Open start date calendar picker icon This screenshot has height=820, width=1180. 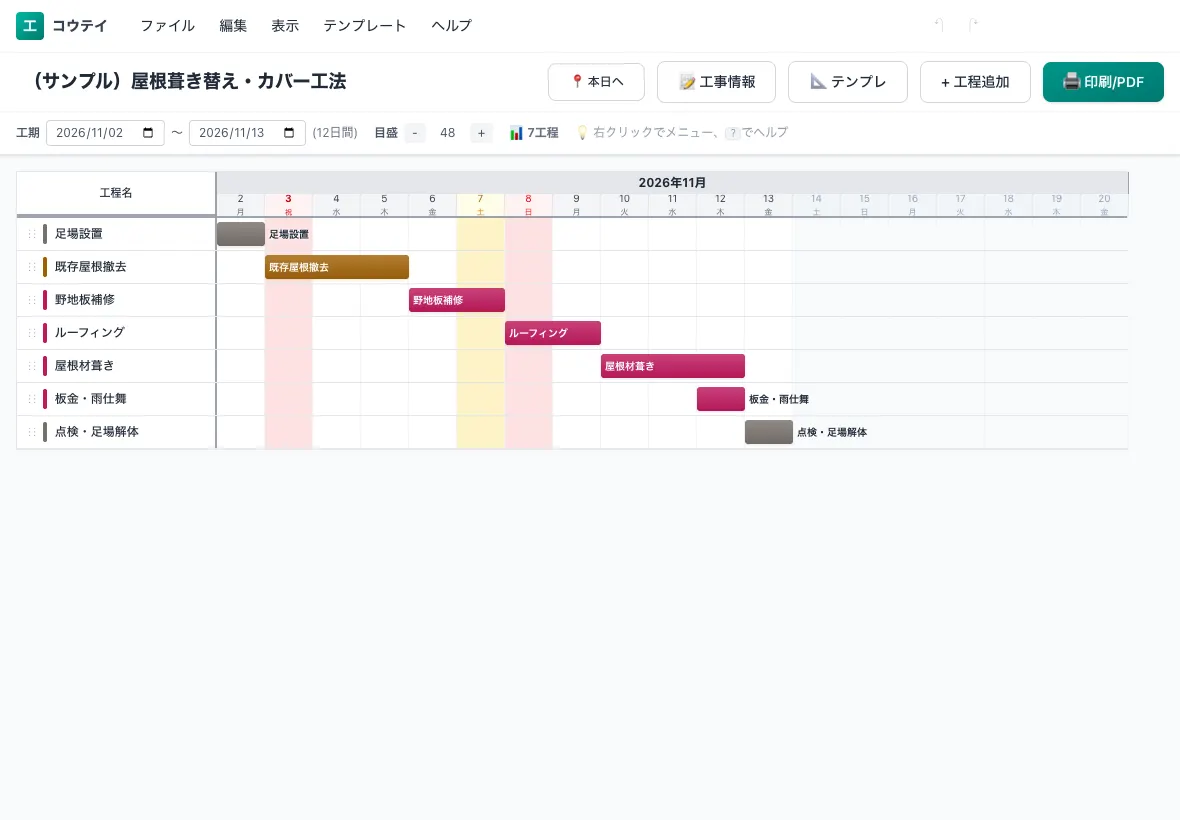click(148, 132)
